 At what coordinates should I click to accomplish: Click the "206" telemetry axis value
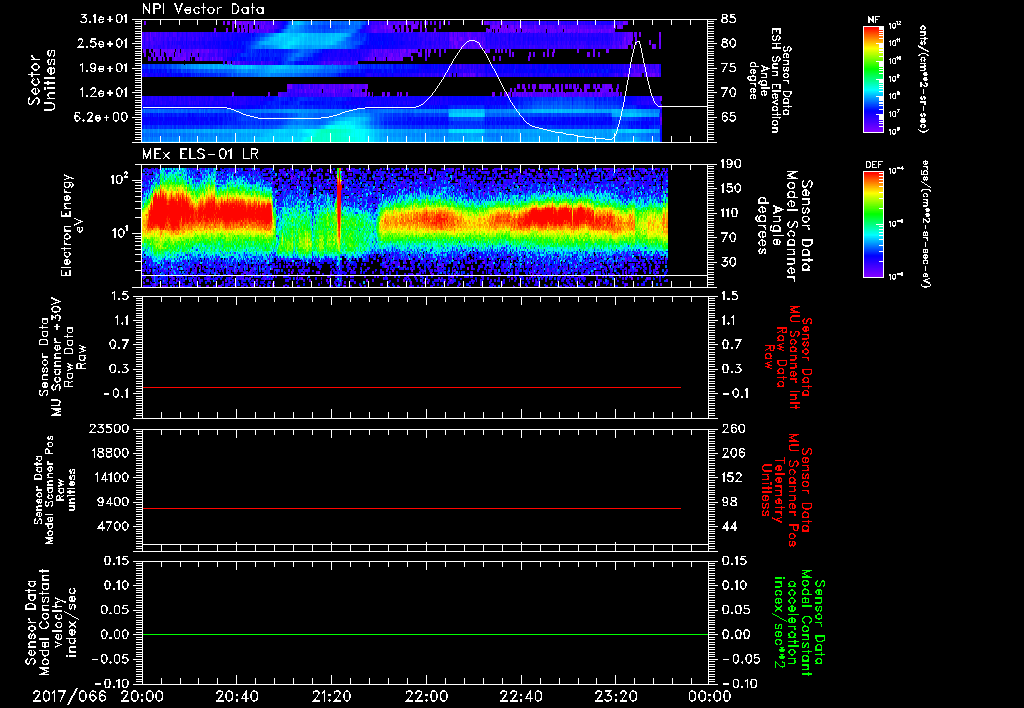[x=732, y=453]
